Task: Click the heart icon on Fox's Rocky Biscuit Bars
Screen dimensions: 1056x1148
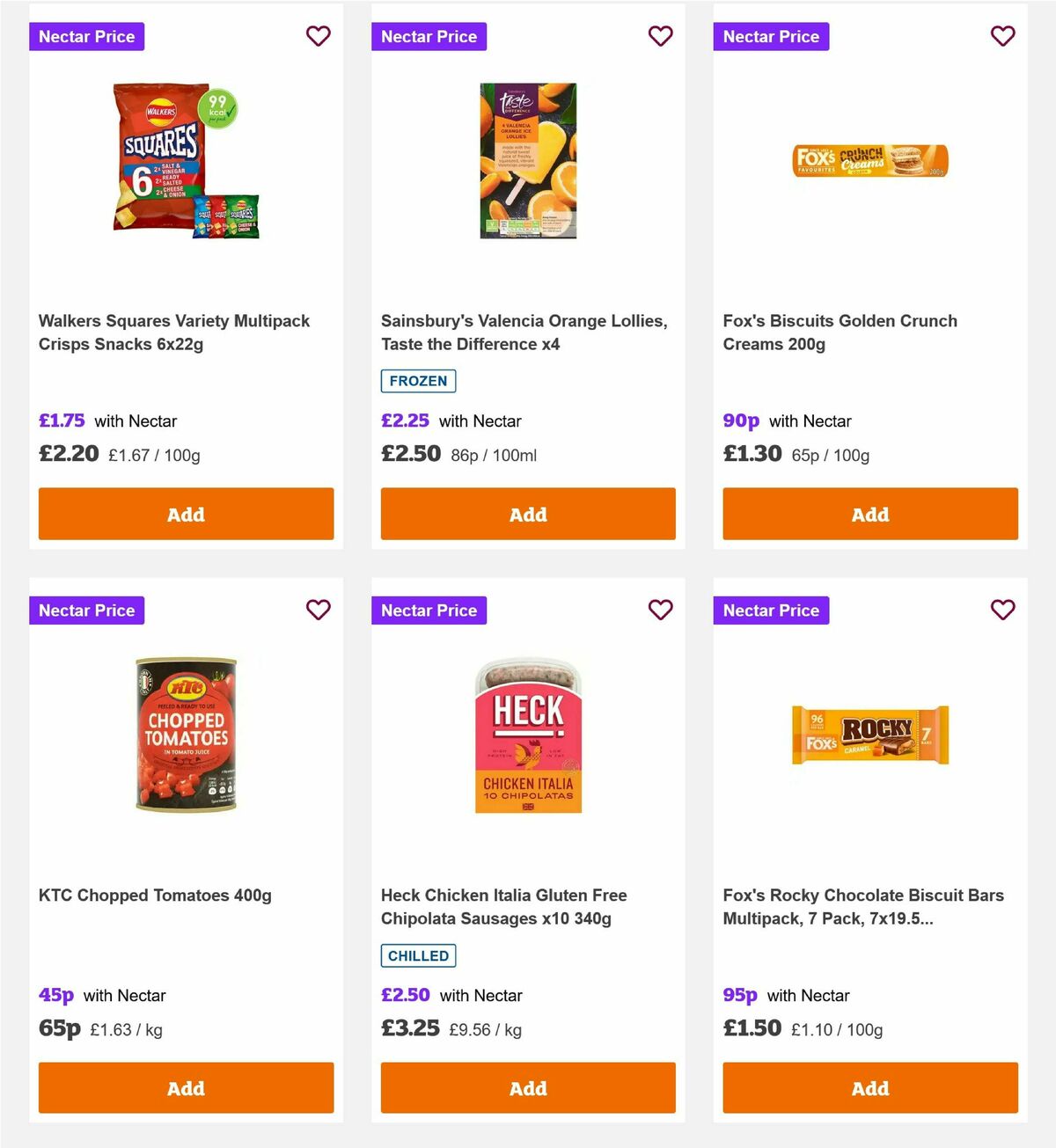Action: click(x=1003, y=610)
